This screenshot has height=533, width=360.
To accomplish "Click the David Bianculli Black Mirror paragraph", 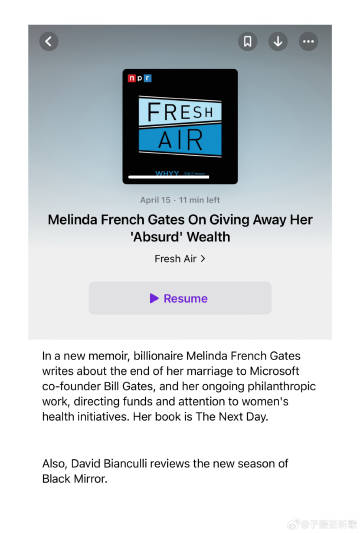I will click(165, 471).
